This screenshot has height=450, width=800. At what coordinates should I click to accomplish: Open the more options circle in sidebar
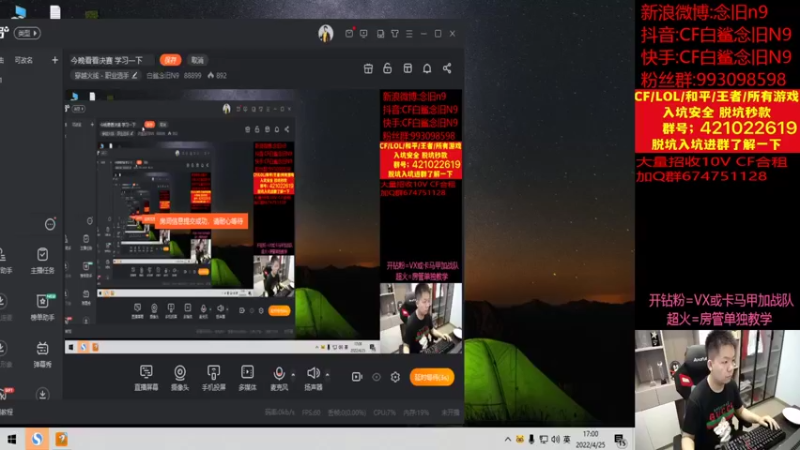click(x=50, y=224)
